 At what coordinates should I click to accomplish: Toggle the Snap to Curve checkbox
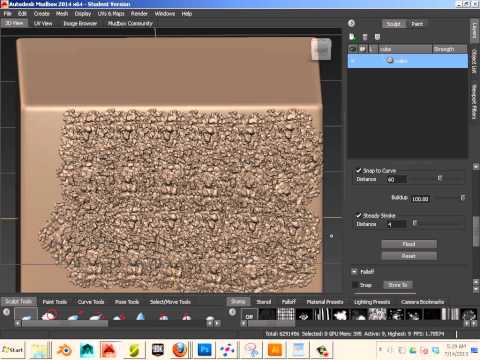click(359, 170)
